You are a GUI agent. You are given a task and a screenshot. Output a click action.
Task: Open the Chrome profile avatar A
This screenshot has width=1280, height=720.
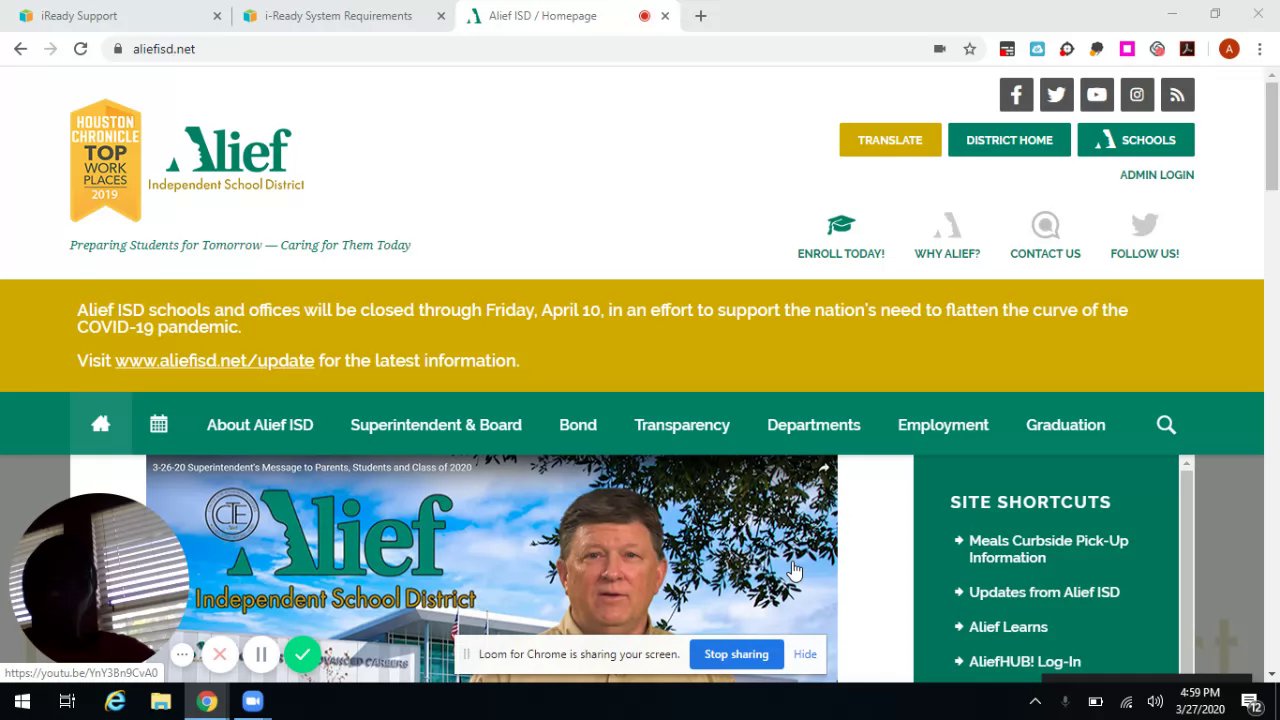click(x=1229, y=48)
